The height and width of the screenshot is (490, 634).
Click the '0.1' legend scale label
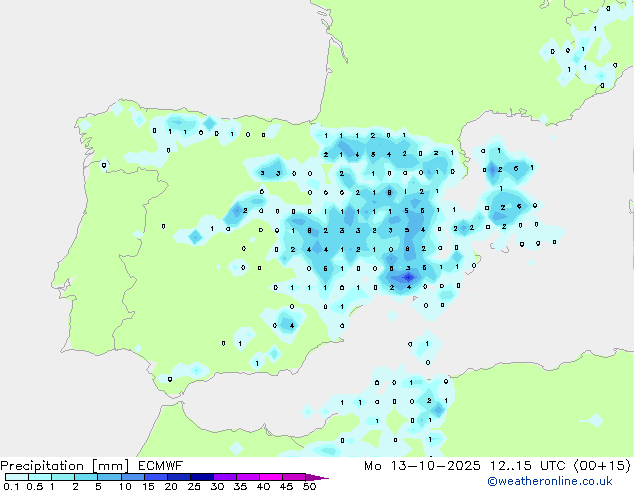click(x=11, y=486)
